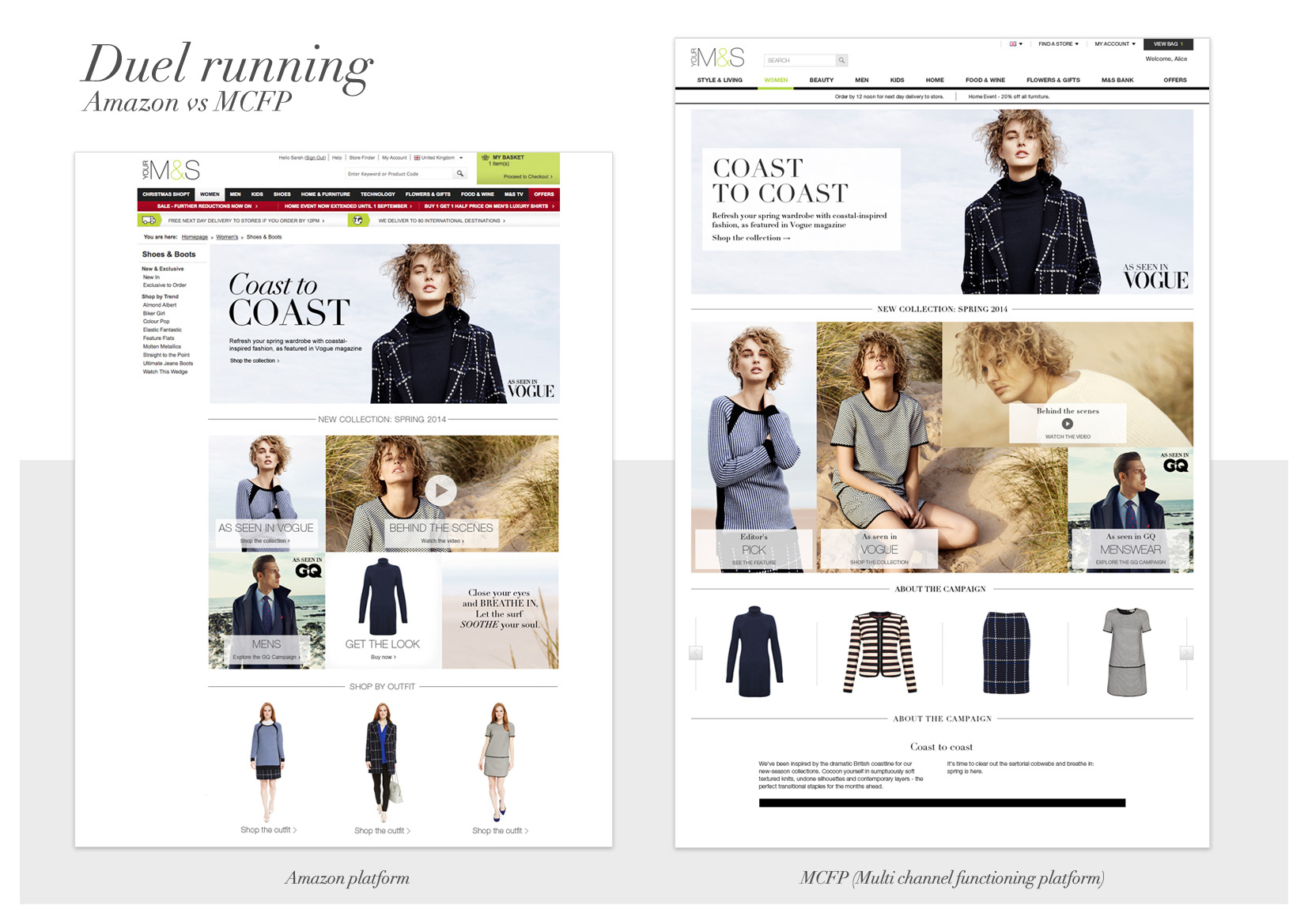Click the Amazon platform search magnifier icon
The width and height of the screenshot is (1308, 924).
click(x=459, y=173)
